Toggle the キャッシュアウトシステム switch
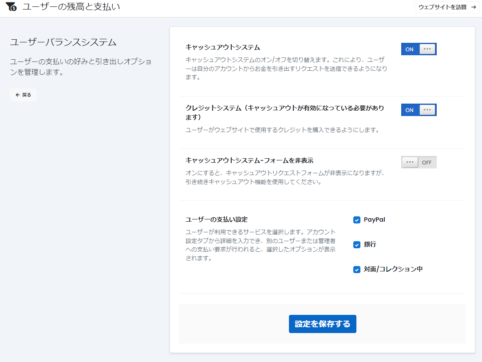This screenshot has height=362, width=482. tap(419, 49)
